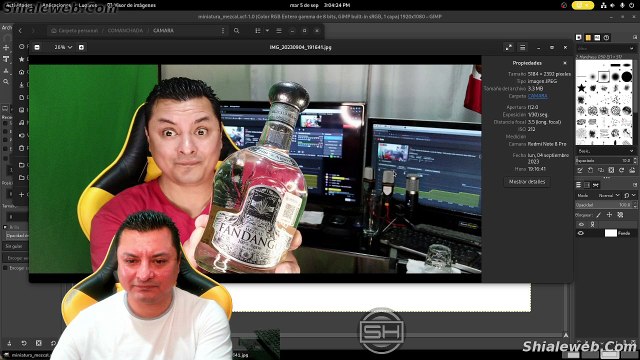Lock layer alpha channel

[620, 215]
